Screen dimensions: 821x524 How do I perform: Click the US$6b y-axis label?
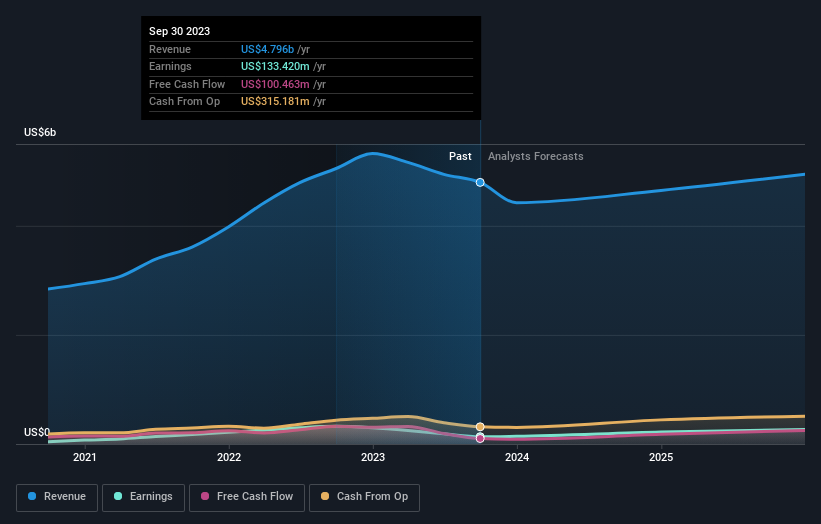click(40, 132)
